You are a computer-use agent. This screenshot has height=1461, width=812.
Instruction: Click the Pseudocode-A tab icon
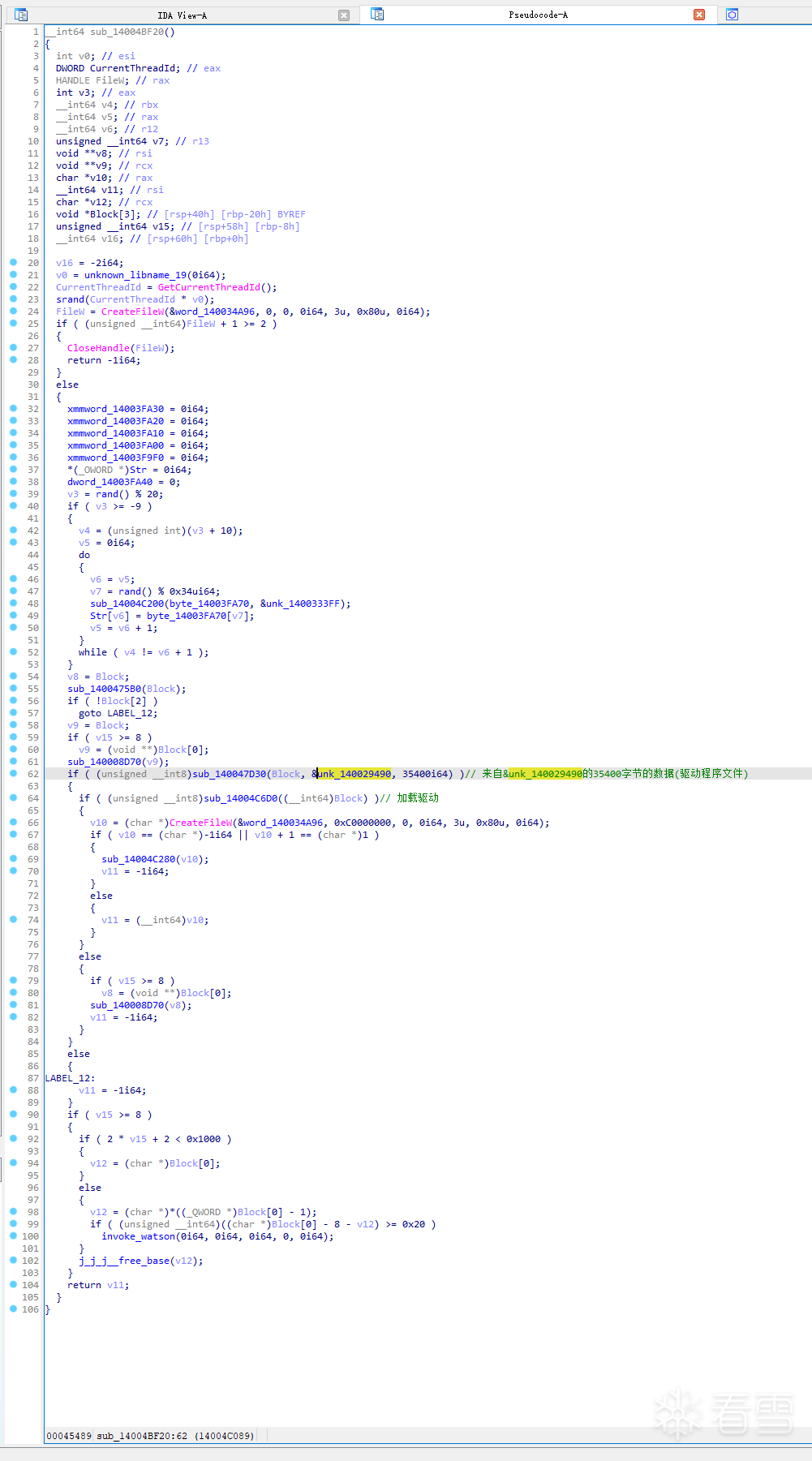pyautogui.click(x=377, y=15)
